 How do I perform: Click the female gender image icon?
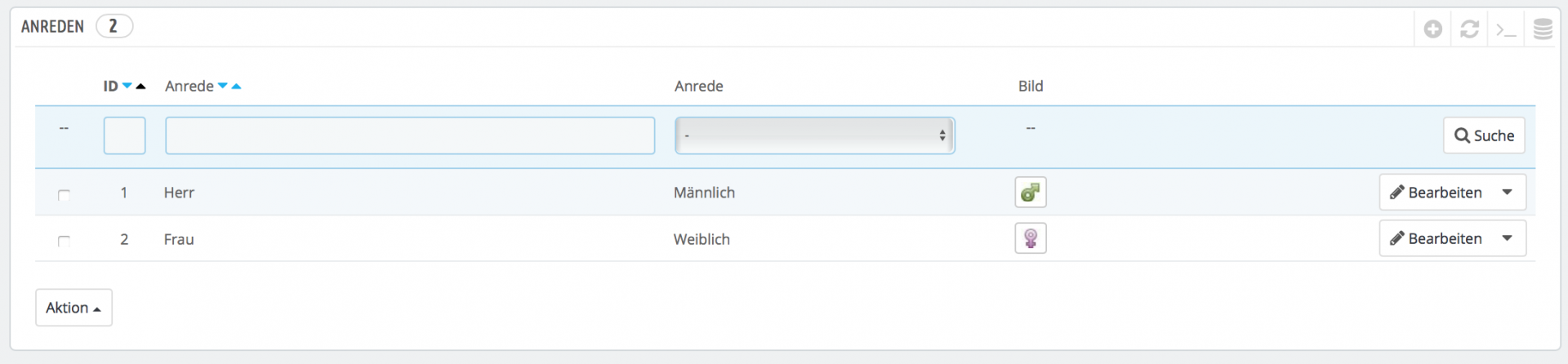click(1031, 238)
